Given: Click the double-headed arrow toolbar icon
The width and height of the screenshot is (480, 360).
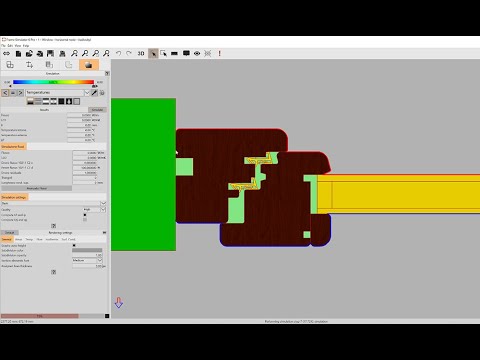Looking at the screenshot, I should click(6, 53).
